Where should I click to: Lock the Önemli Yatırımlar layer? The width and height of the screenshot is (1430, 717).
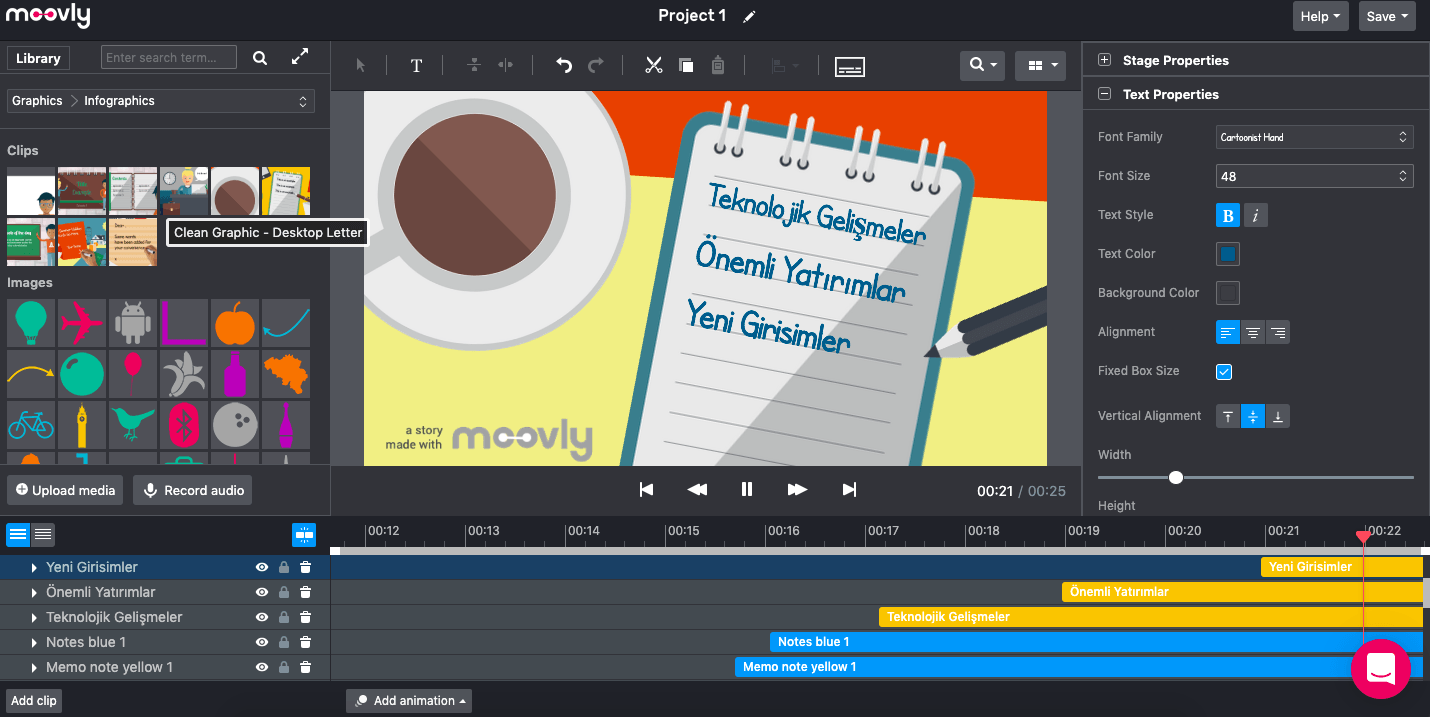284,592
